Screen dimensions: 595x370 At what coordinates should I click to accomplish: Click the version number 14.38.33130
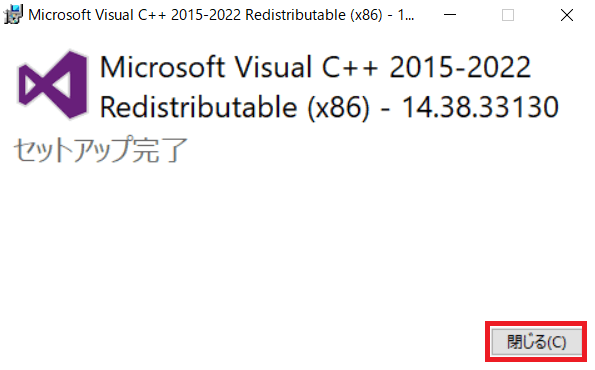click(x=480, y=107)
